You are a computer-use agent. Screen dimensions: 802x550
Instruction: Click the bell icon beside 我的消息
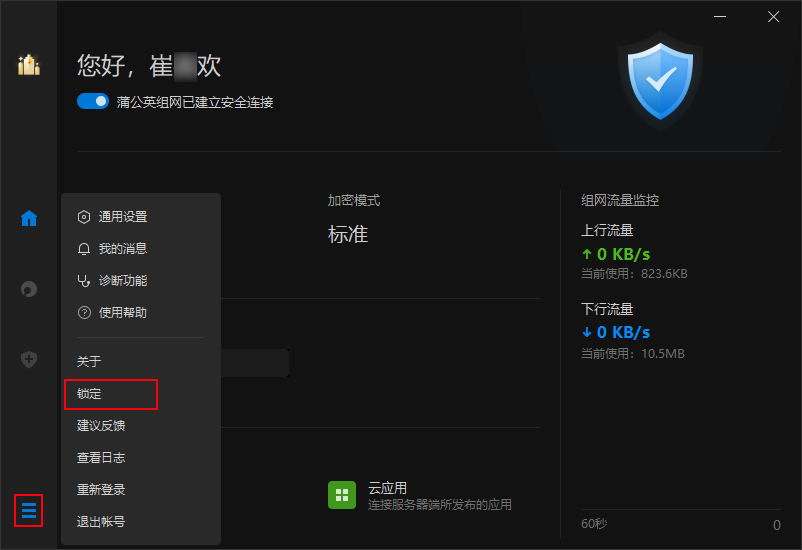click(x=84, y=249)
